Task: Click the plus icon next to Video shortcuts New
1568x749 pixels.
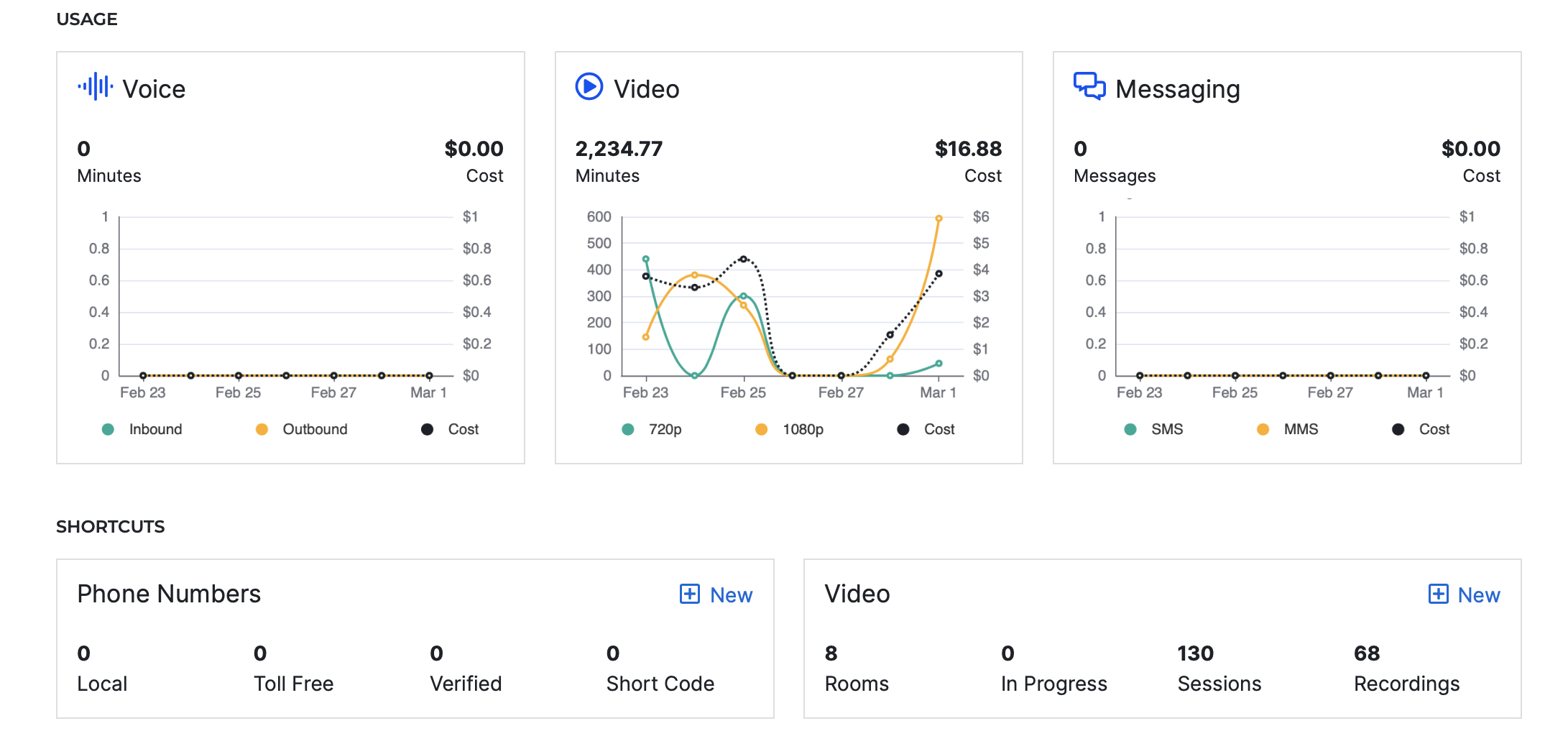Action: pyautogui.click(x=1438, y=594)
